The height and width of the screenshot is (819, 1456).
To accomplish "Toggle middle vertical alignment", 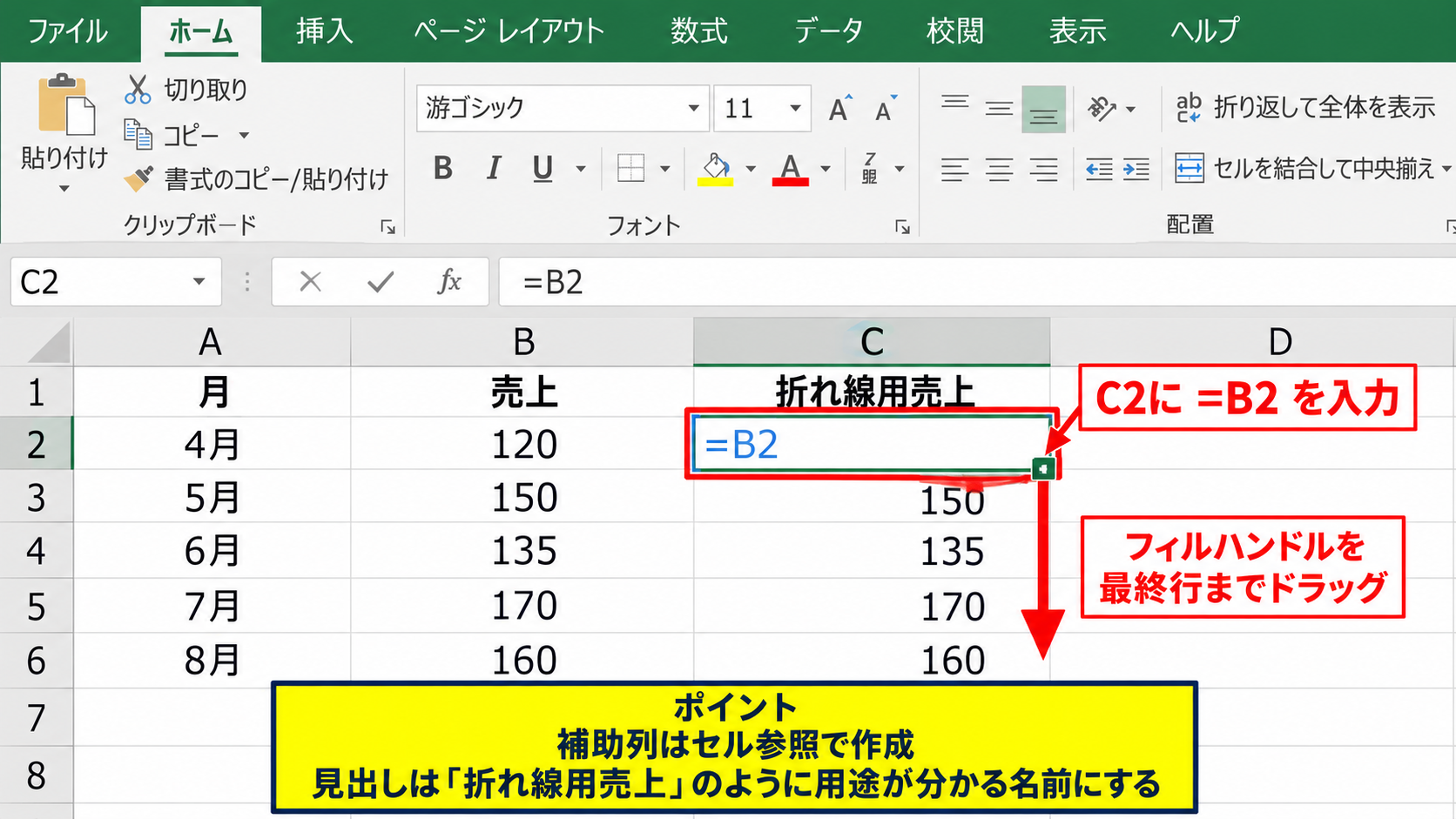I will [x=999, y=108].
